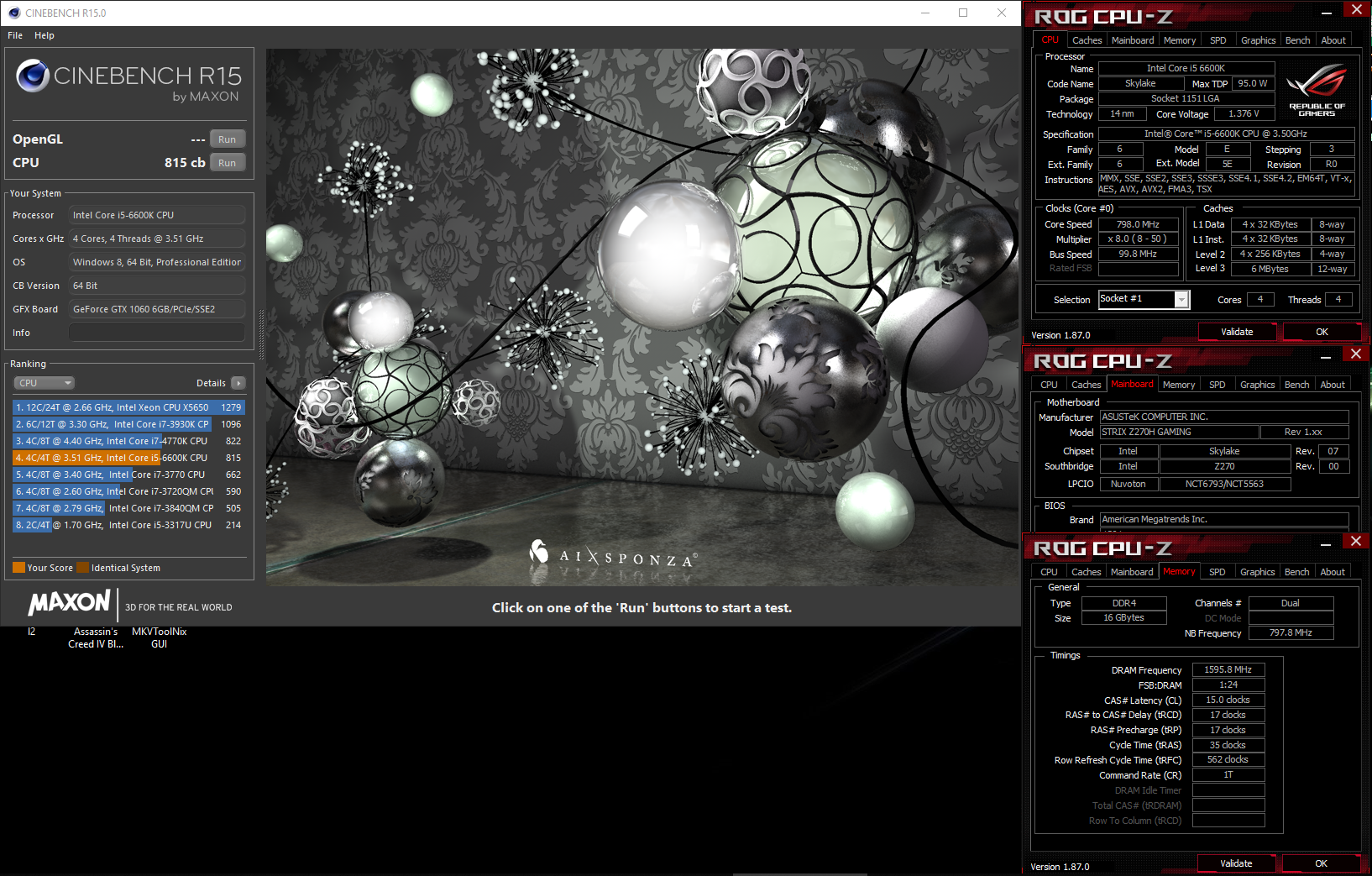The width and height of the screenshot is (1372, 876).
Task: Select ranking row Intel Core i7-3720QM
Action: coord(128,491)
